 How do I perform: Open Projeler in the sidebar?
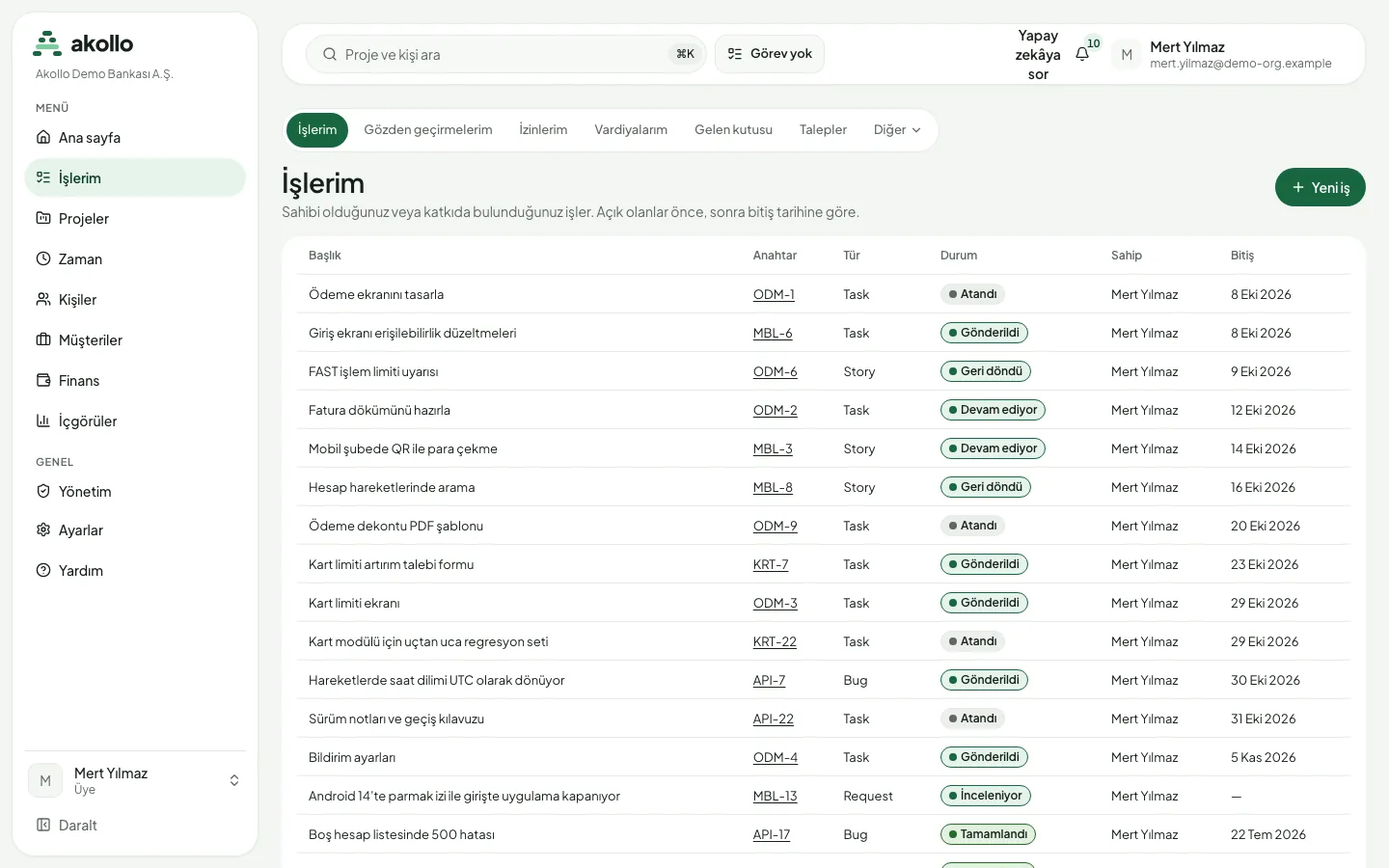135,218
